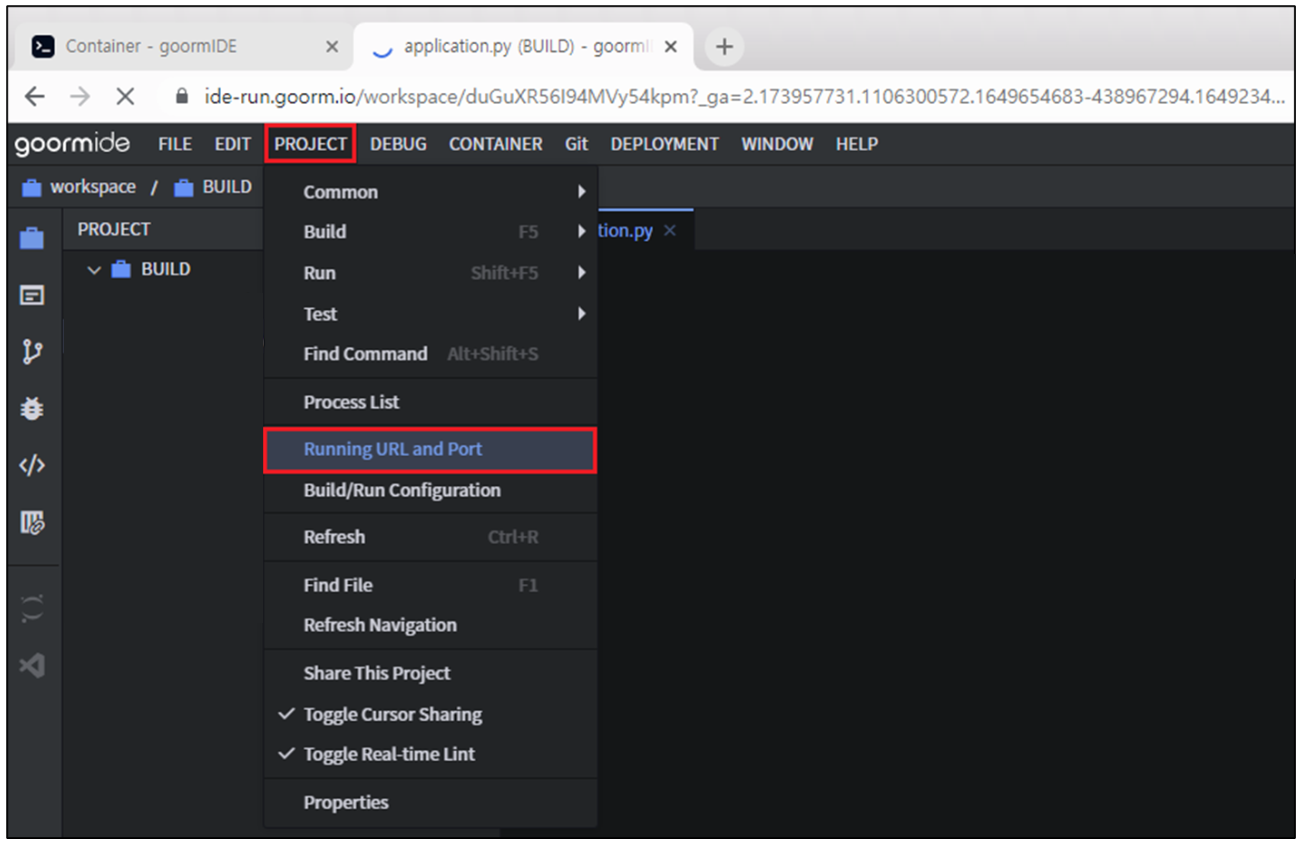Click browser forward arrow

pos(80,97)
